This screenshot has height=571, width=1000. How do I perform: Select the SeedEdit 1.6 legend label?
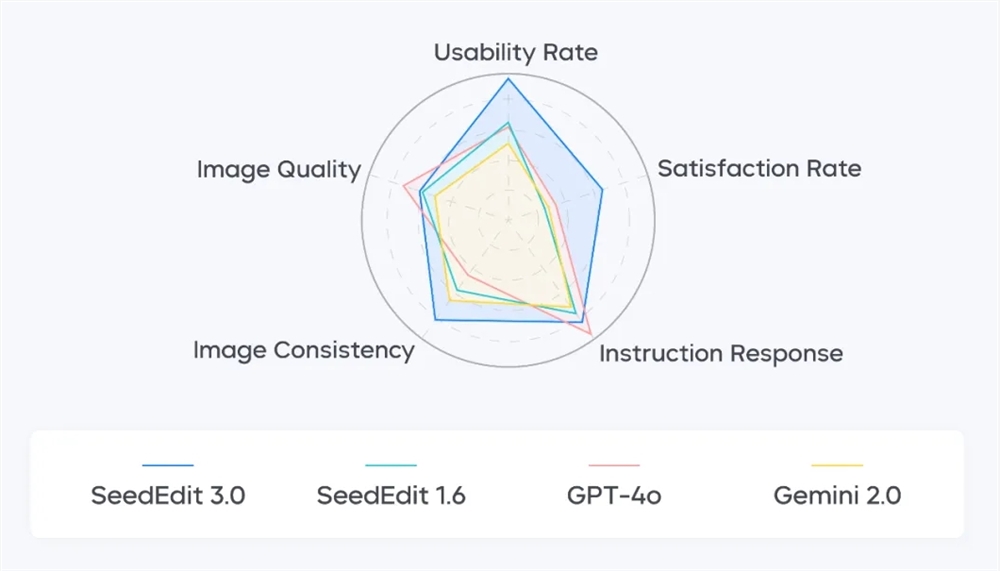pos(391,496)
